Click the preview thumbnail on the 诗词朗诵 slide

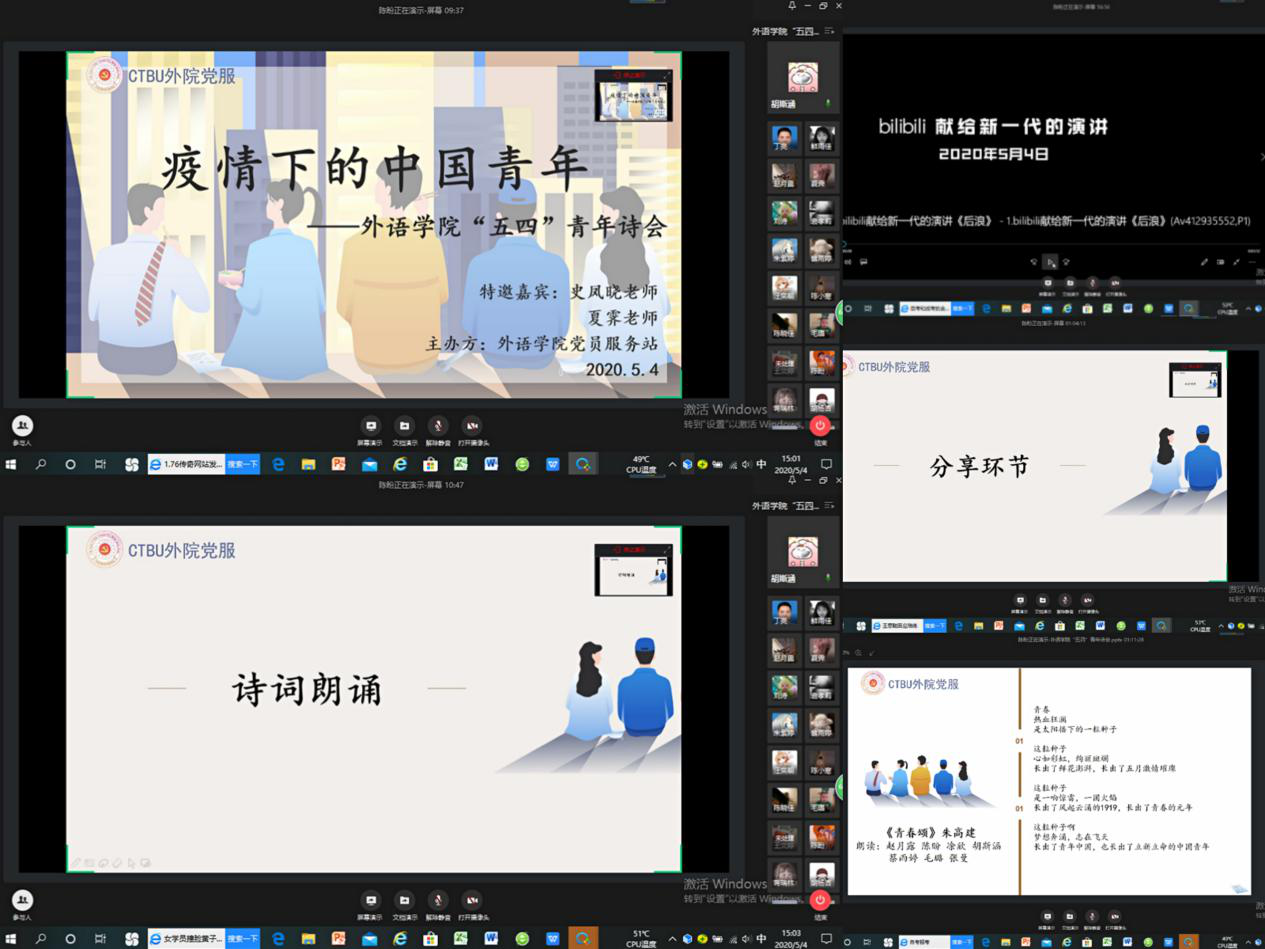(633, 570)
